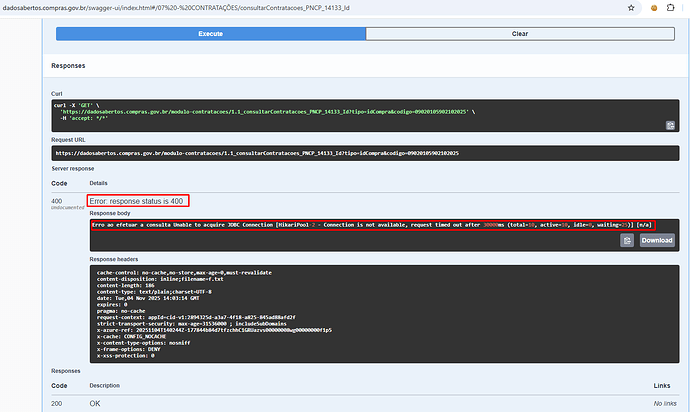Select the content-disposition header line
The width and height of the screenshot is (690, 412).
pos(160,279)
